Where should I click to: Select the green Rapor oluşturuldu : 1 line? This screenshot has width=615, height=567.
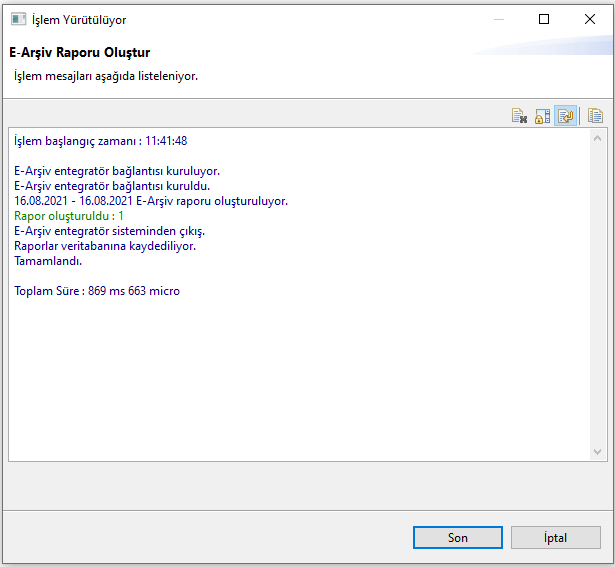pyautogui.click(x=69, y=216)
